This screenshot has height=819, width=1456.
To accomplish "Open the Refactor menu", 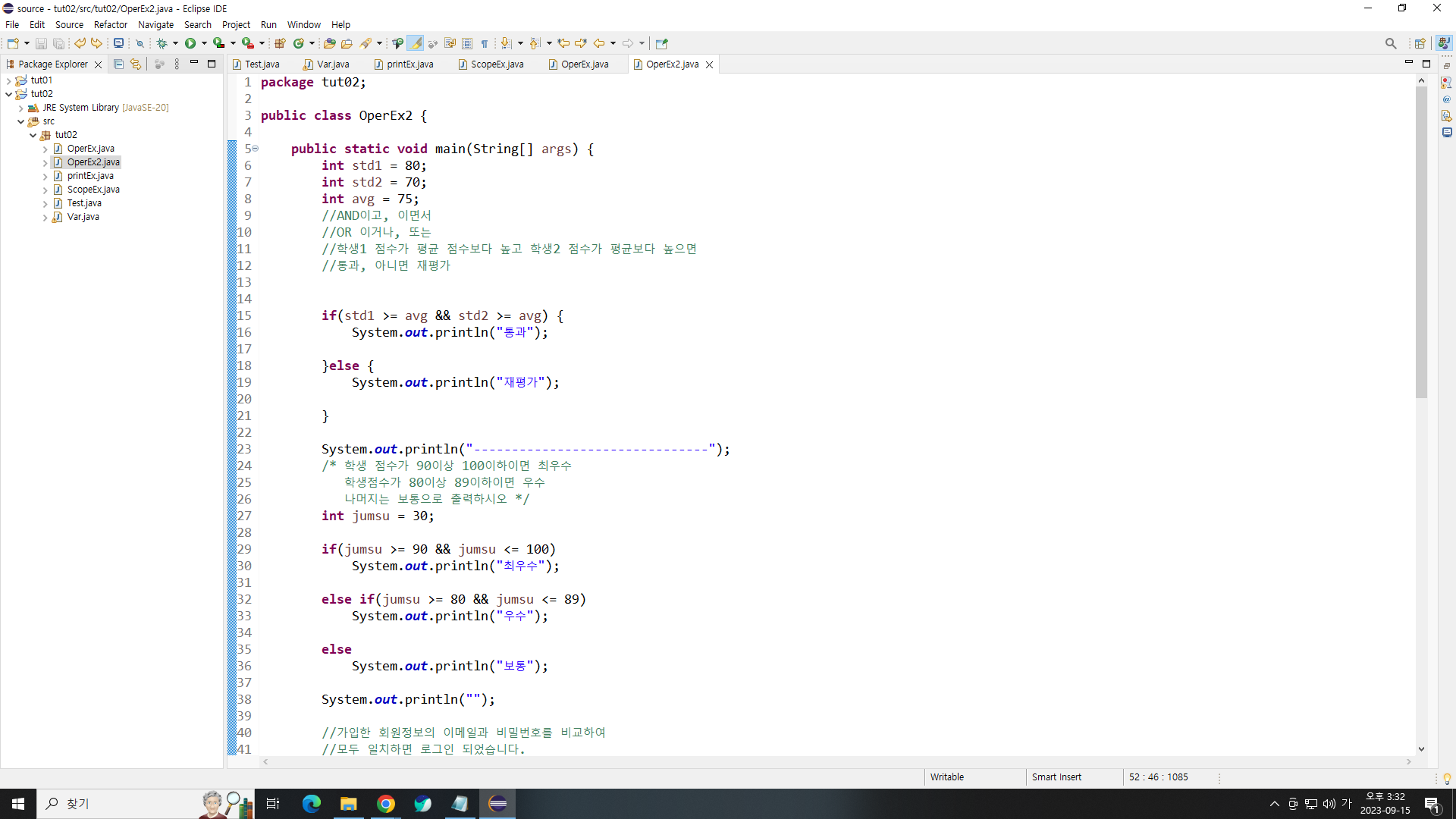I will [x=110, y=24].
